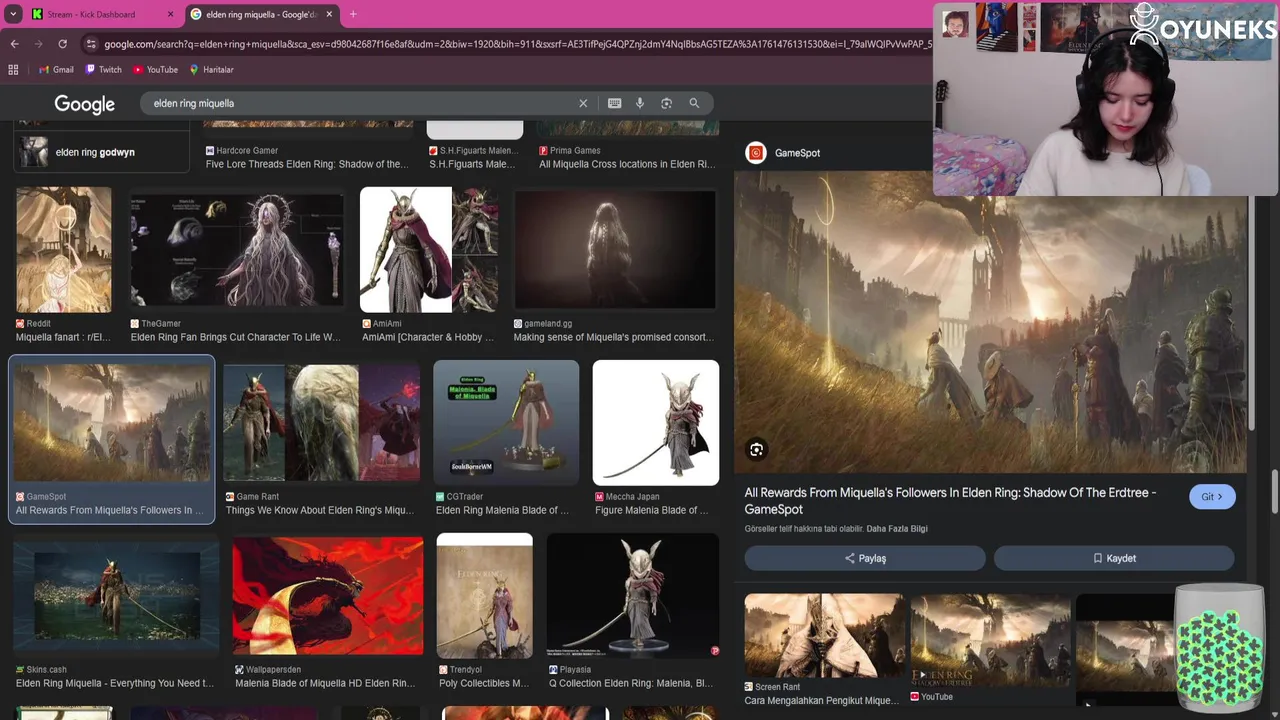Open the All Rewards From Miquella's Followers title link
Screen dimensions: 1280x720
[950, 501]
